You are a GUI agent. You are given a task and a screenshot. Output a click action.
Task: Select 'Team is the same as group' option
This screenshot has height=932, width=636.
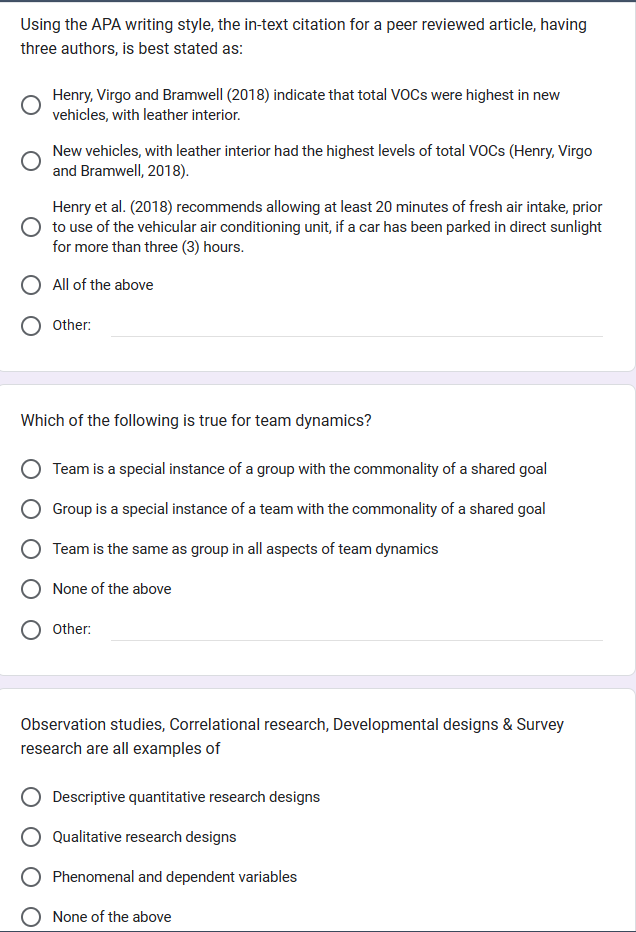(x=31, y=549)
